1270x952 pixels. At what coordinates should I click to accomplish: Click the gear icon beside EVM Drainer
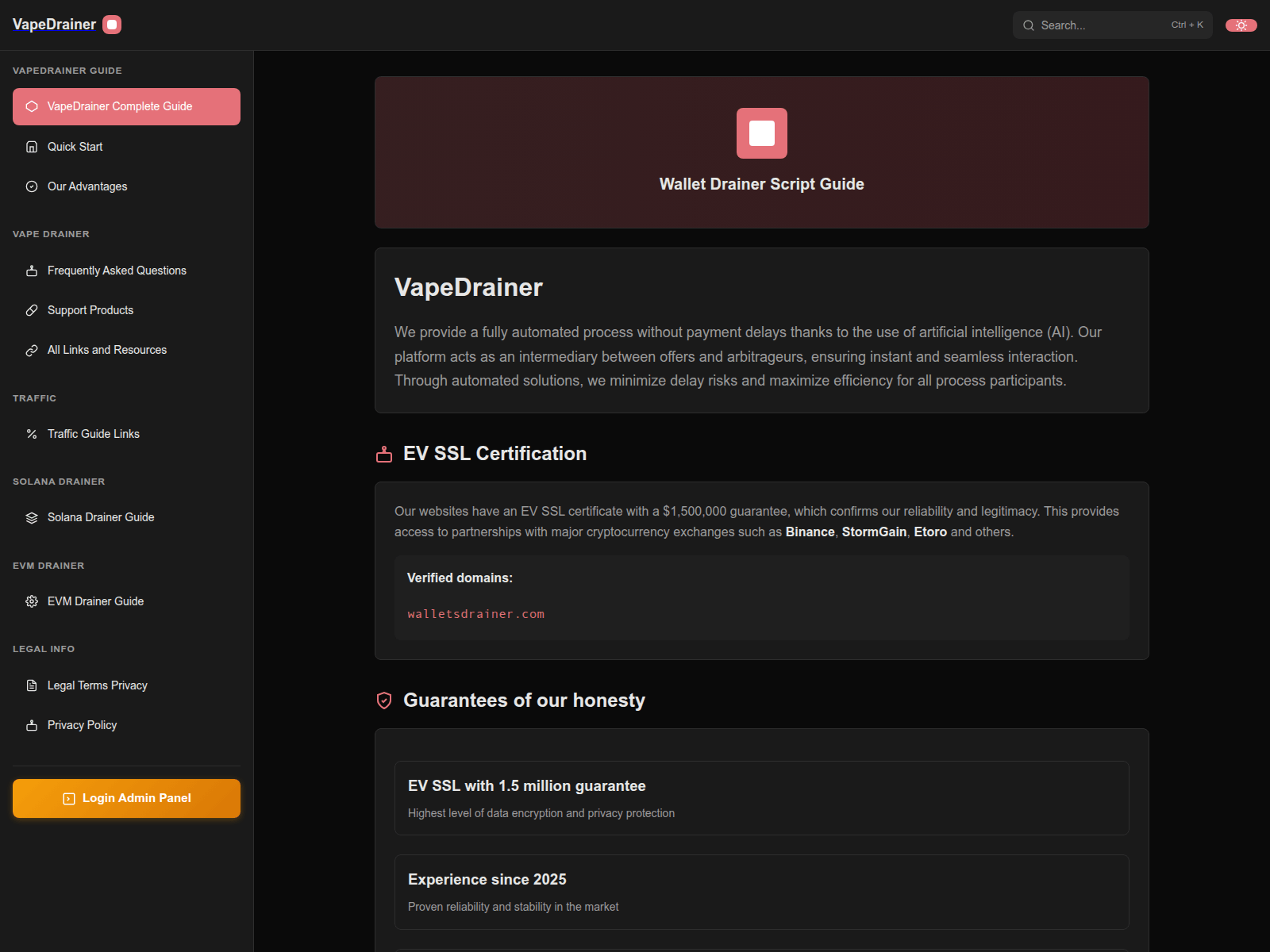click(x=32, y=601)
